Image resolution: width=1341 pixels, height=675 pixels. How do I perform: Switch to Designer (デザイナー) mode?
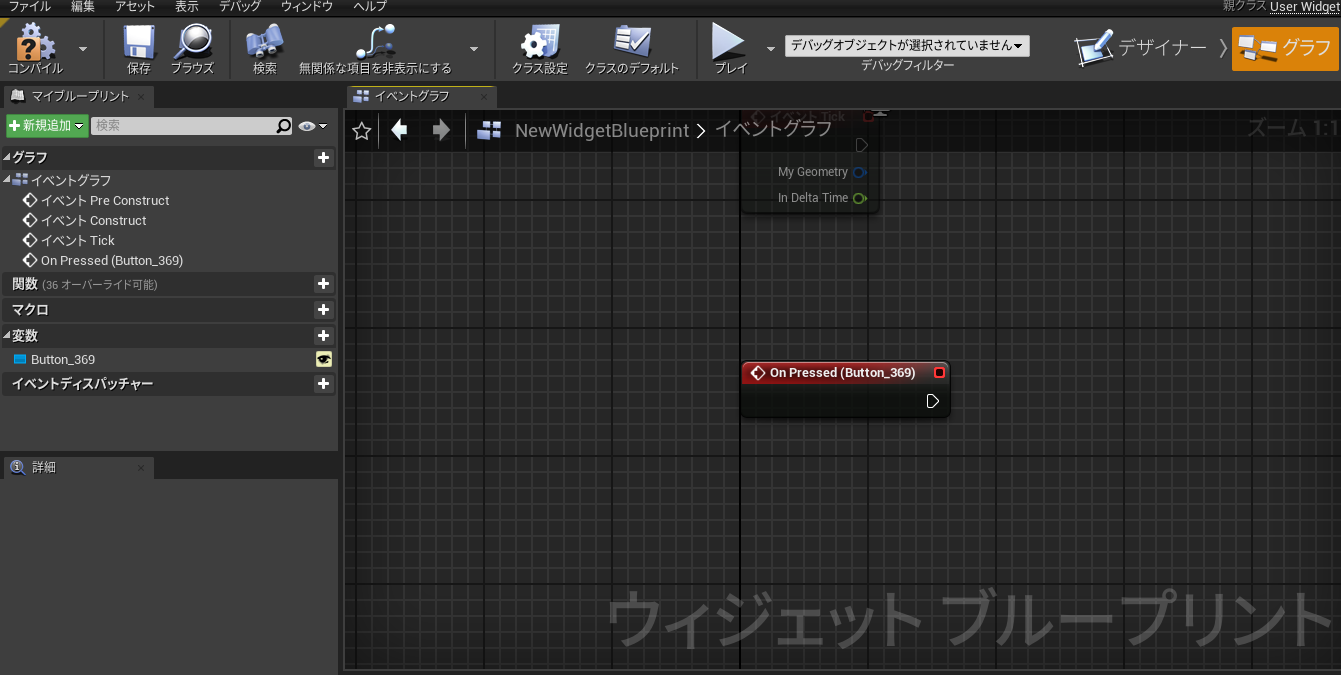tap(1141, 47)
